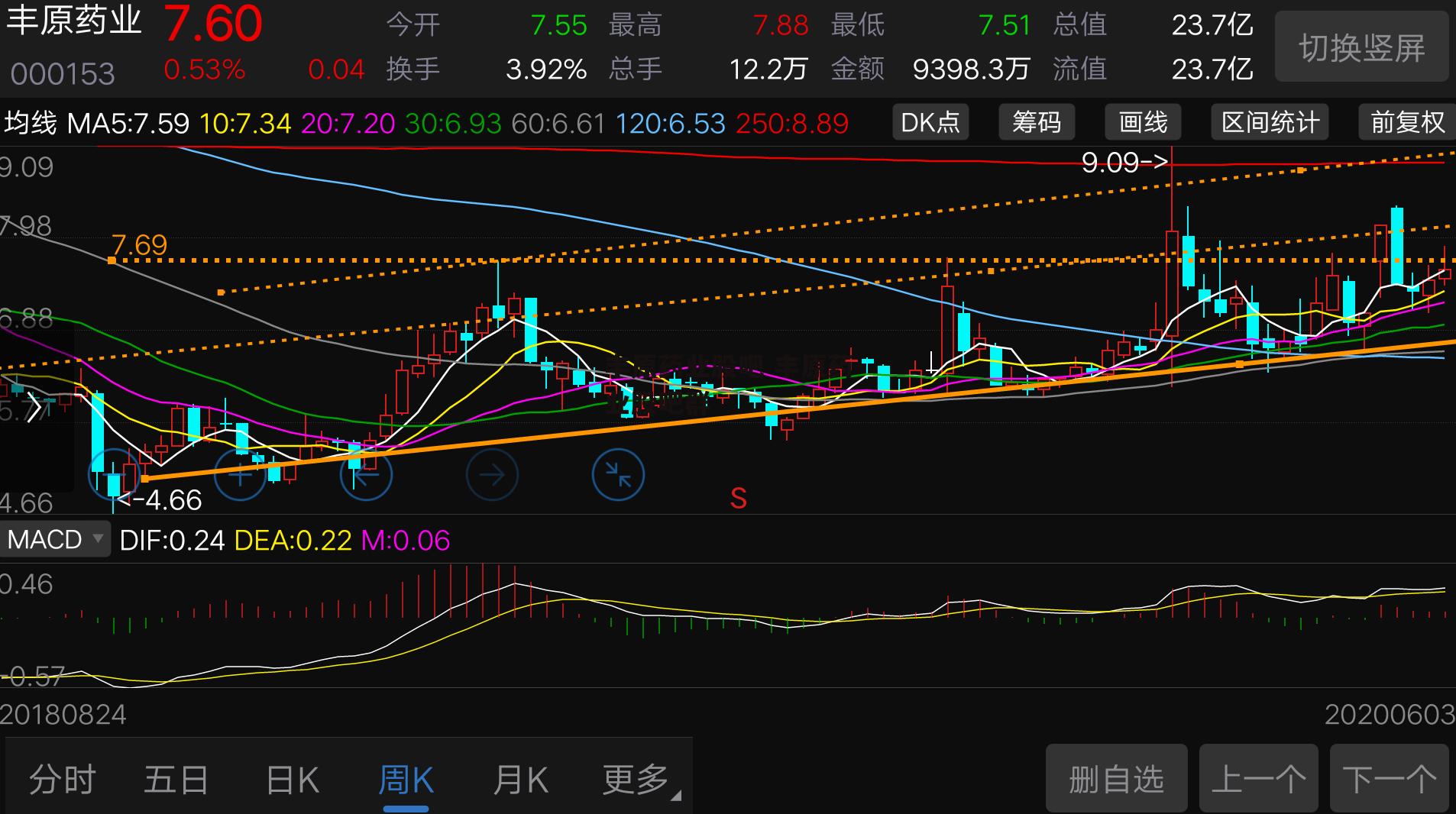The image size is (1456, 814).
Task: Click the 7.69 orange line label
Action: [x=139, y=245]
